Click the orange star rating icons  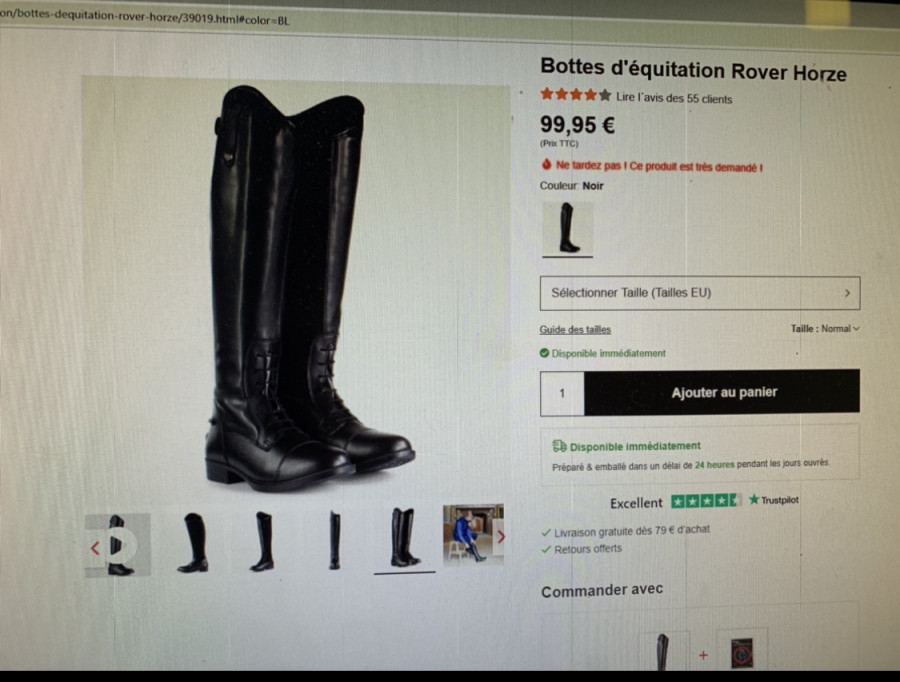click(576, 95)
